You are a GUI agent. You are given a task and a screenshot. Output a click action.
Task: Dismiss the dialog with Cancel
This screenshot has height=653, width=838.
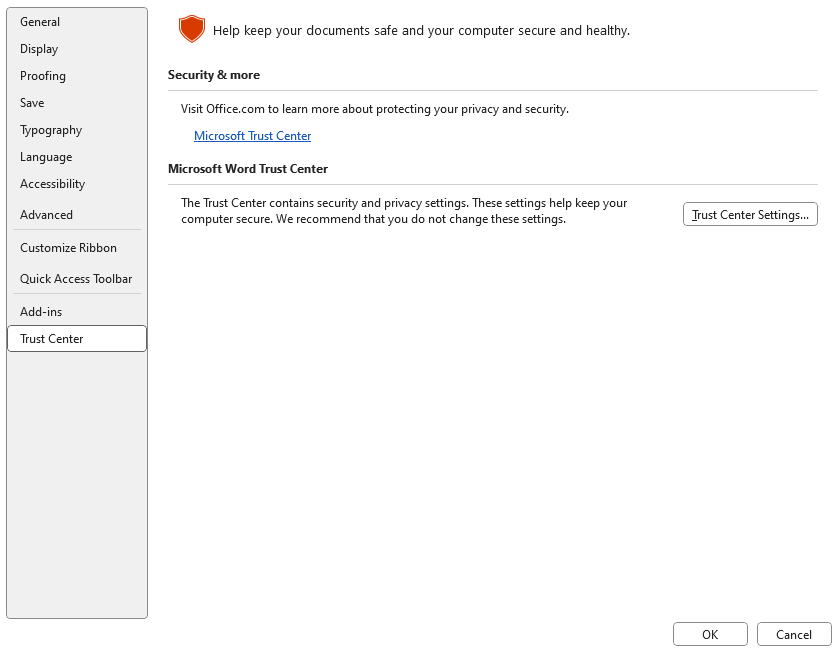[x=794, y=634]
